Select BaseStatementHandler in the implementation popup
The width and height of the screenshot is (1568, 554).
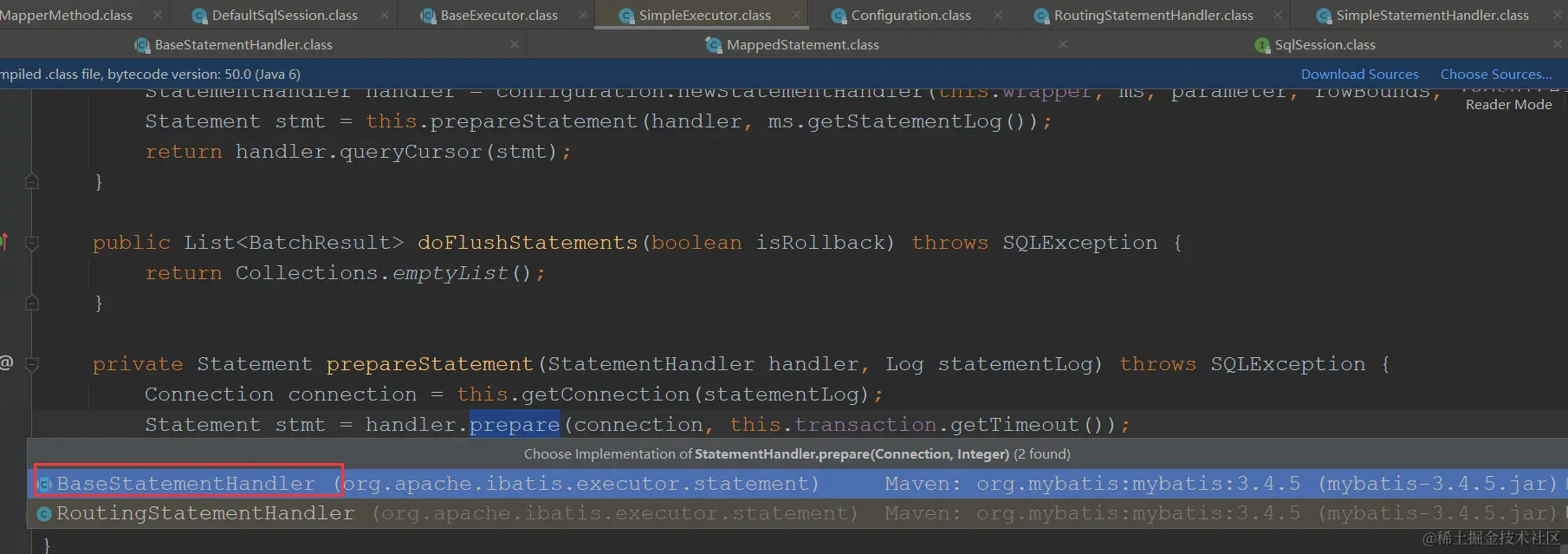pyautogui.click(x=797, y=483)
